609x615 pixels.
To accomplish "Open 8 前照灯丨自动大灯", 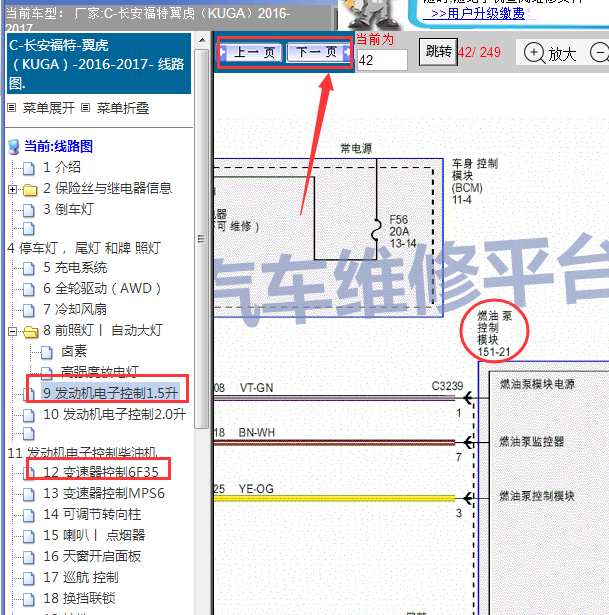I will (x=103, y=330).
